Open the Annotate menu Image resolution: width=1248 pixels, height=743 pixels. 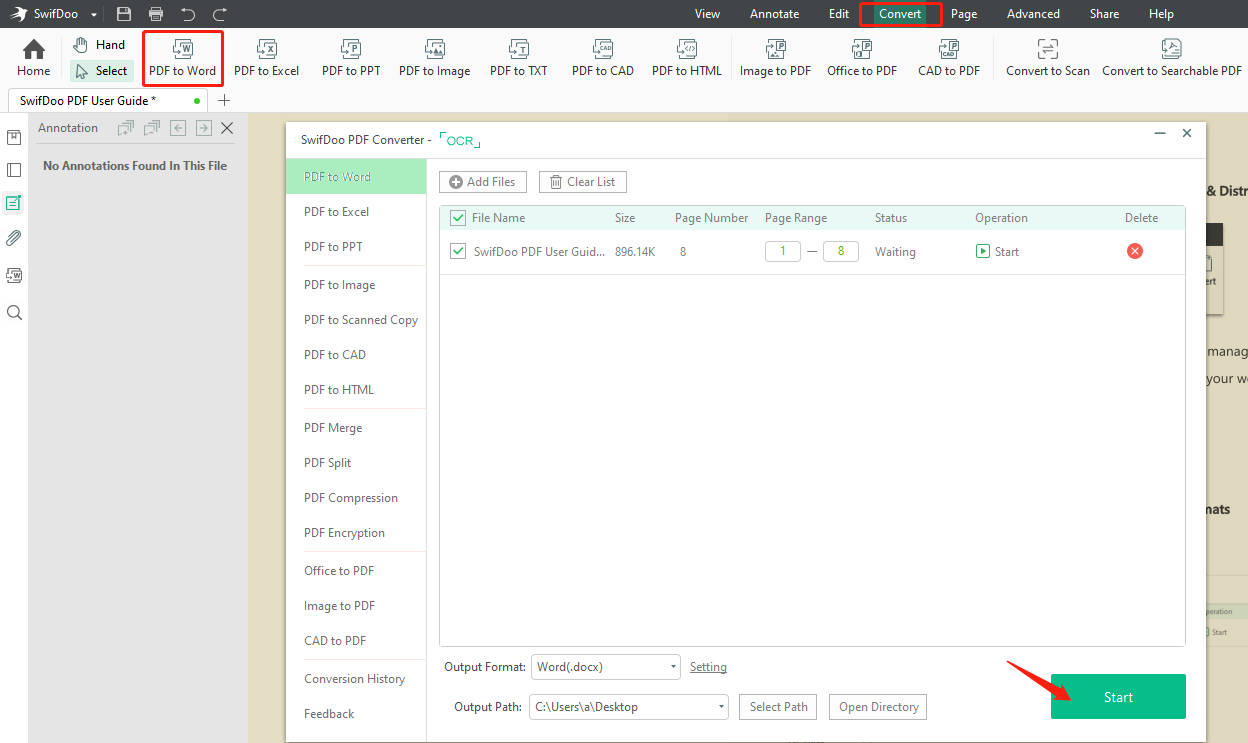[775, 14]
